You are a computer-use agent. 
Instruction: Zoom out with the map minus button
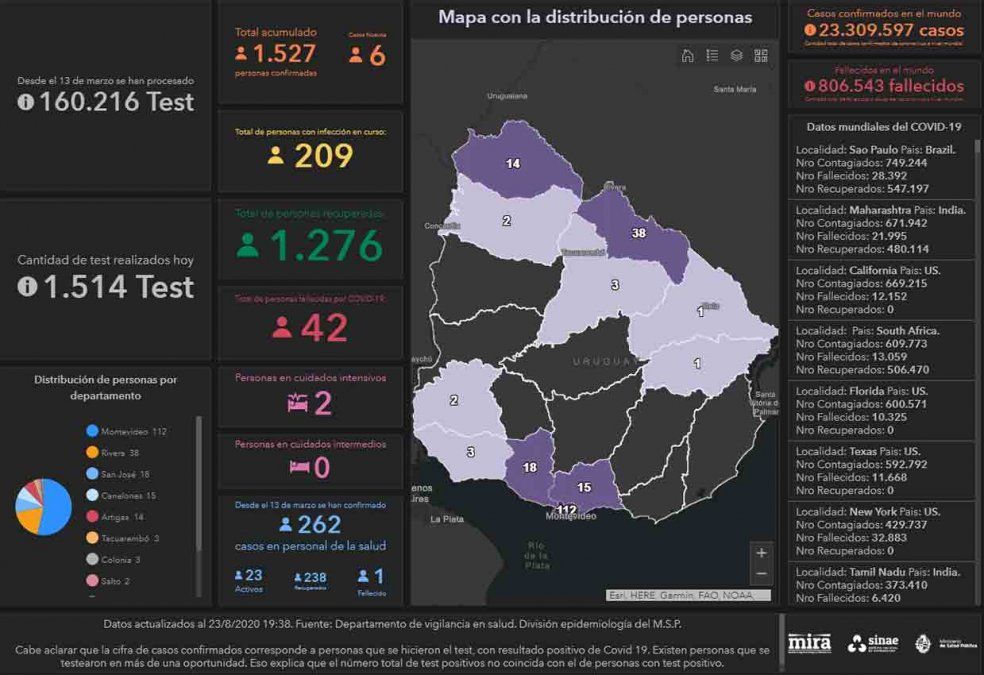pyautogui.click(x=762, y=574)
